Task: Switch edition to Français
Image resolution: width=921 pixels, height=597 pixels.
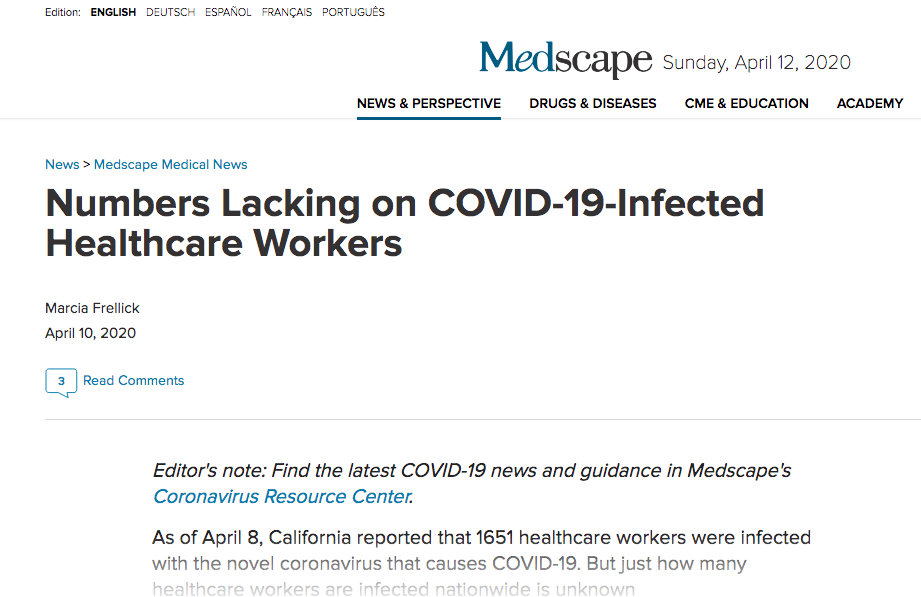Action: pos(286,12)
